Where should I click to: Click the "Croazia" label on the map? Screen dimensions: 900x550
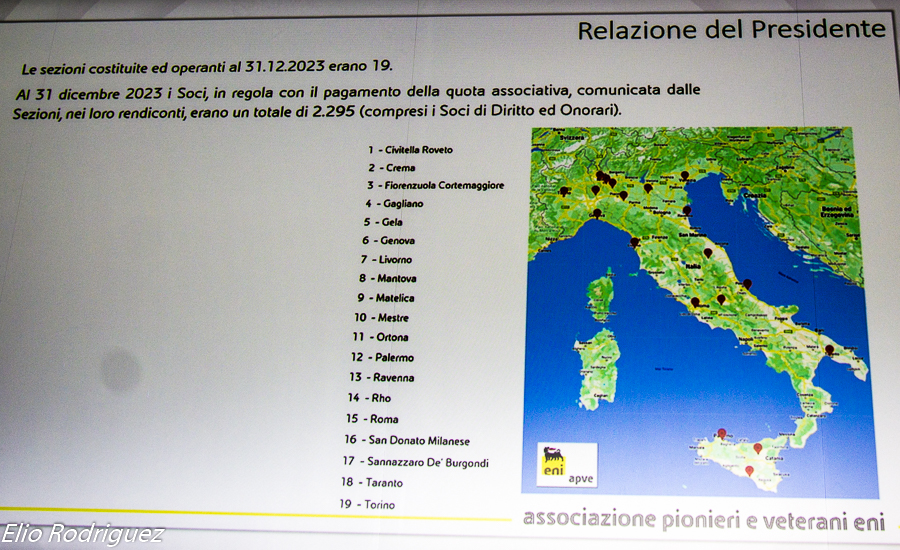(755, 195)
